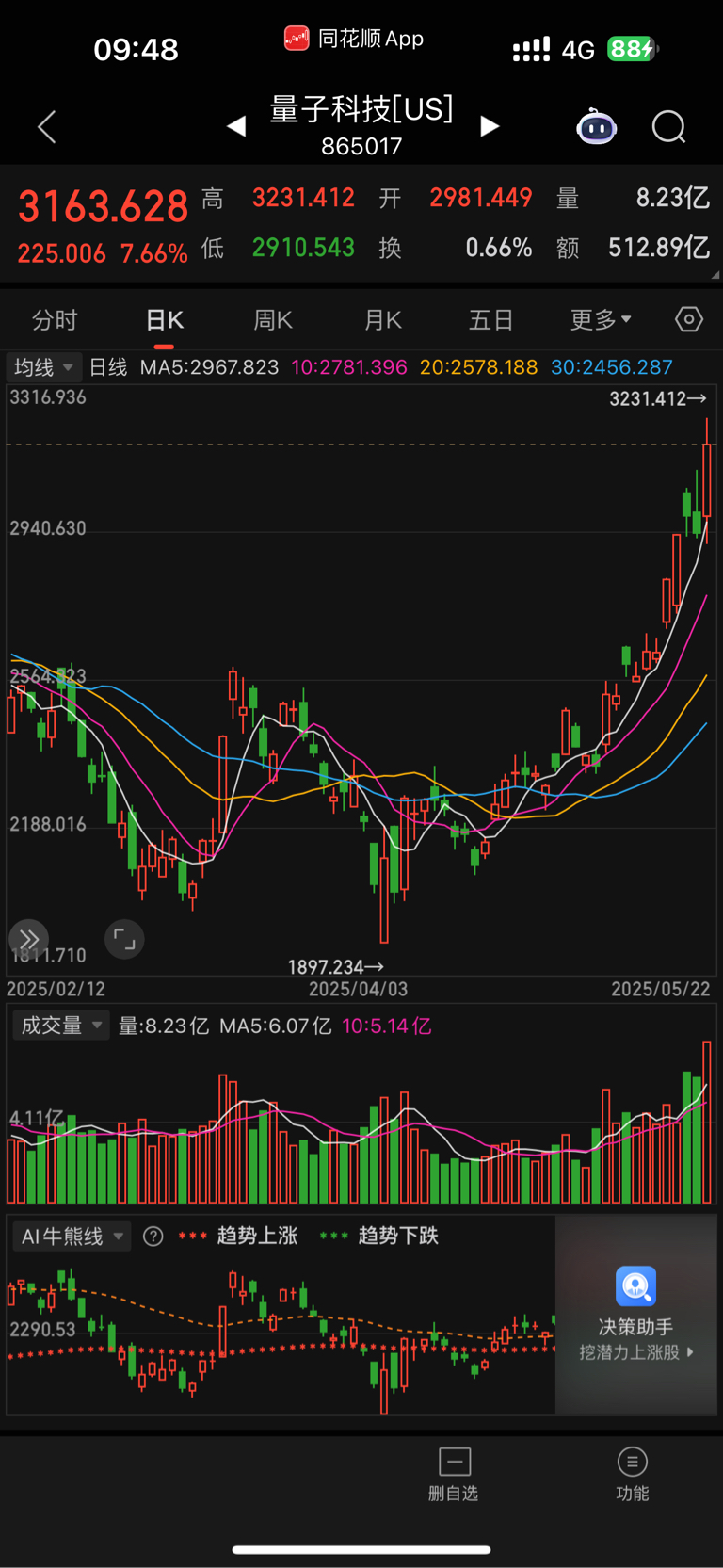
Task: Tap the amount value 512.89亿
Action: click(x=659, y=248)
